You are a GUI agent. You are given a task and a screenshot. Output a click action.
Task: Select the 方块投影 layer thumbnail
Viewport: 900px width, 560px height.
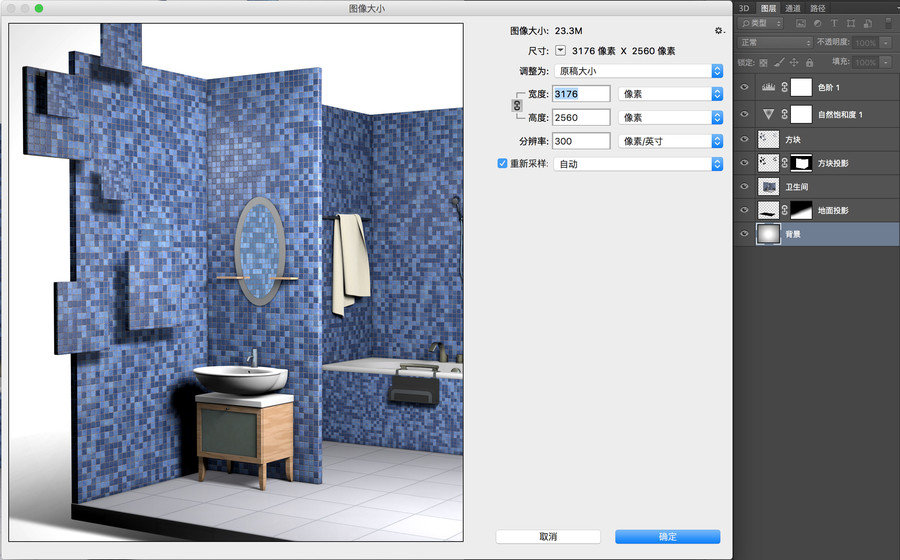(x=769, y=164)
